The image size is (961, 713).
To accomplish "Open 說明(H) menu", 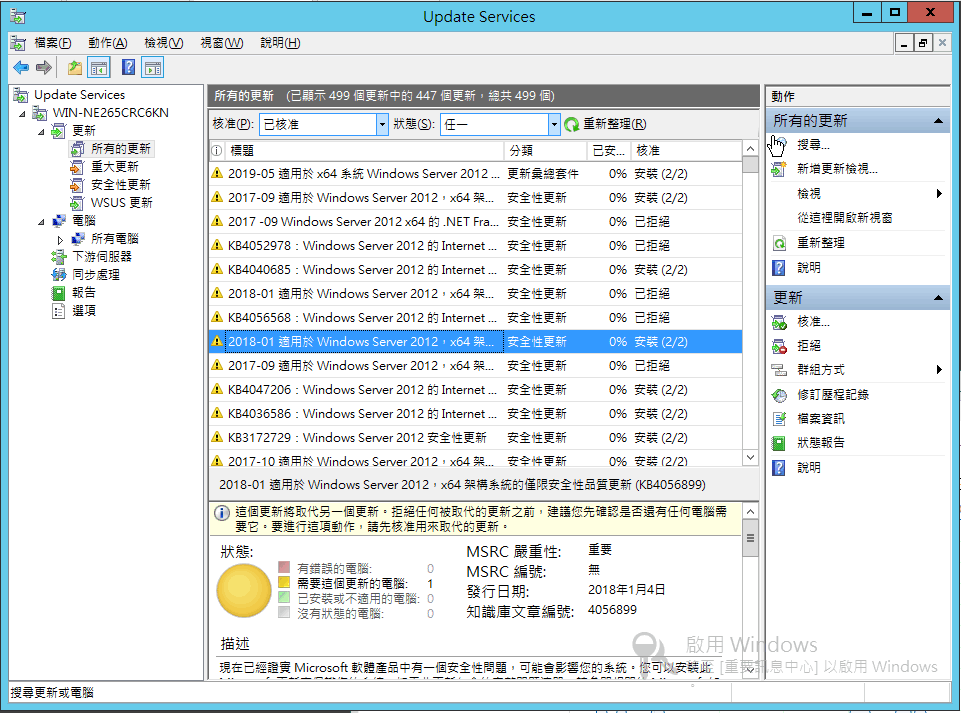I will point(280,43).
